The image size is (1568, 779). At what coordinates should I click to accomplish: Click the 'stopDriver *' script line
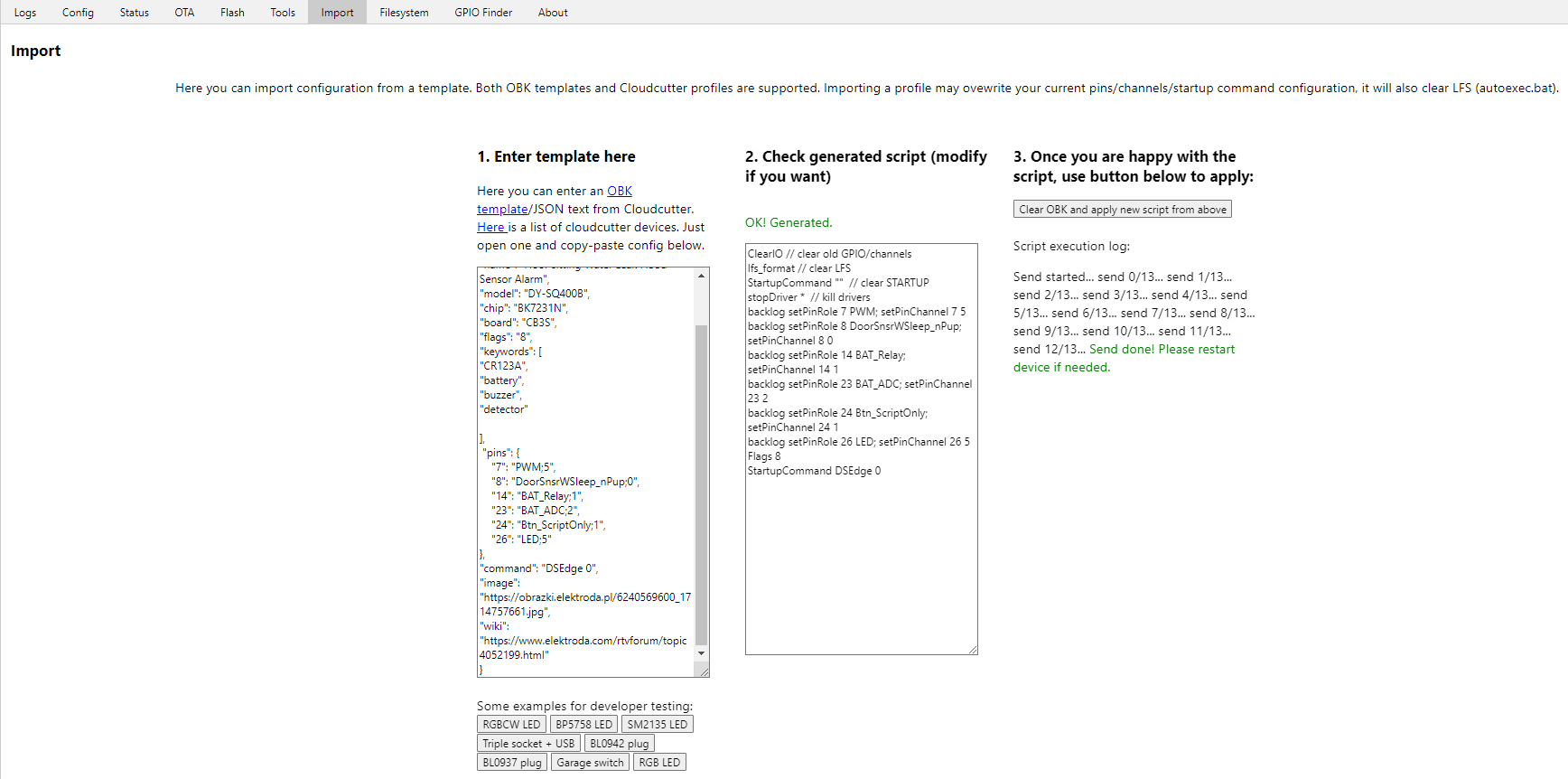pyautogui.click(x=808, y=297)
